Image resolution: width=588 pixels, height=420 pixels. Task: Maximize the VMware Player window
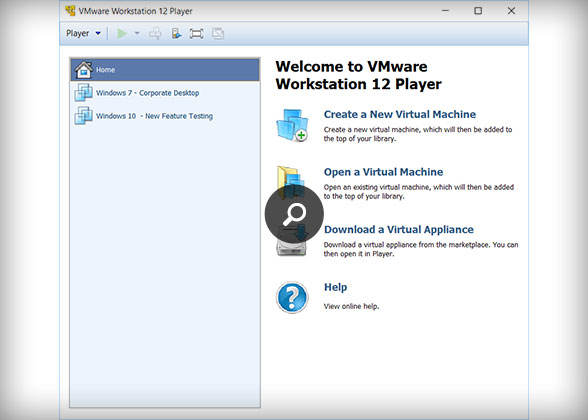(478, 11)
